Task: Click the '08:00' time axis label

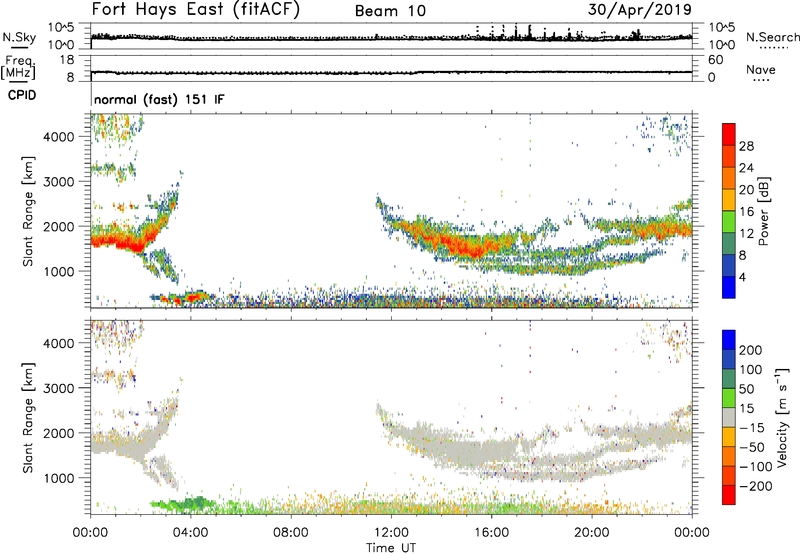Action: coord(291,533)
